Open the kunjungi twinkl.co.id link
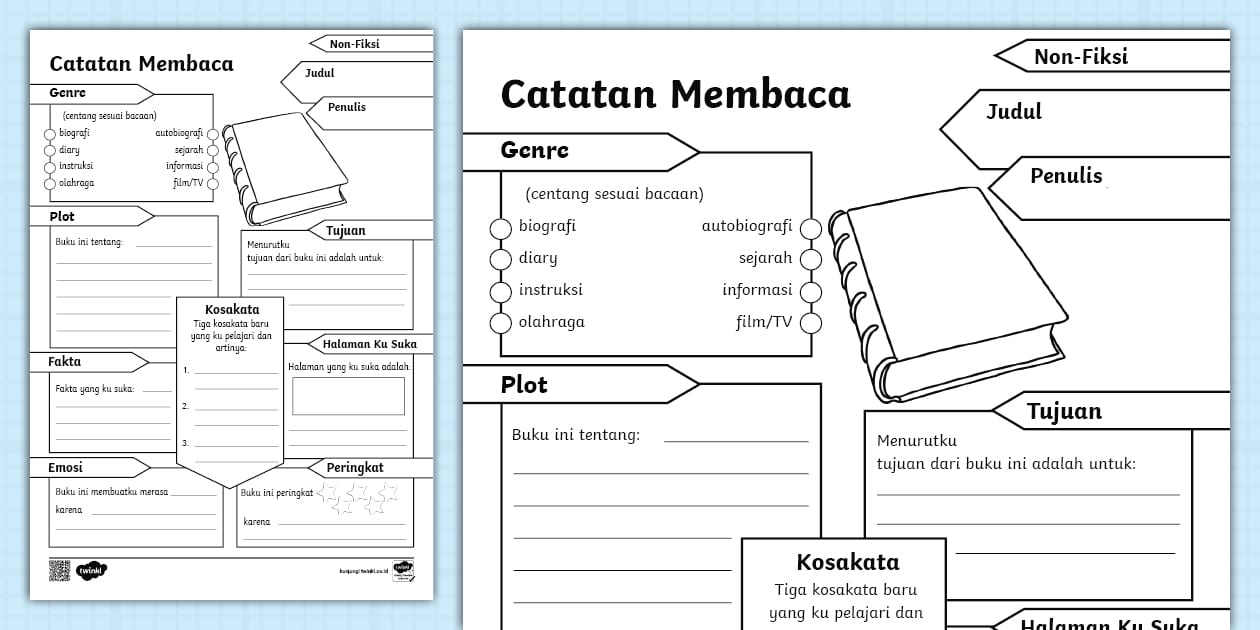Image resolution: width=1260 pixels, height=630 pixels. click(363, 572)
